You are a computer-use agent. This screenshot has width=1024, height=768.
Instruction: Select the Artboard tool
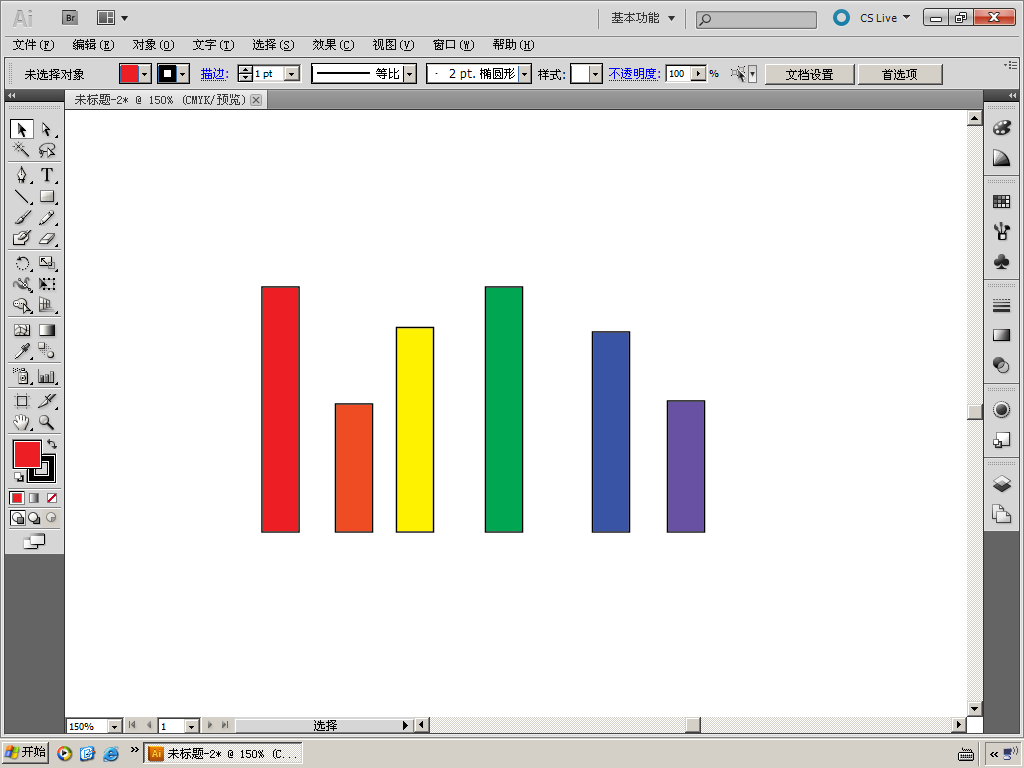pyautogui.click(x=22, y=401)
